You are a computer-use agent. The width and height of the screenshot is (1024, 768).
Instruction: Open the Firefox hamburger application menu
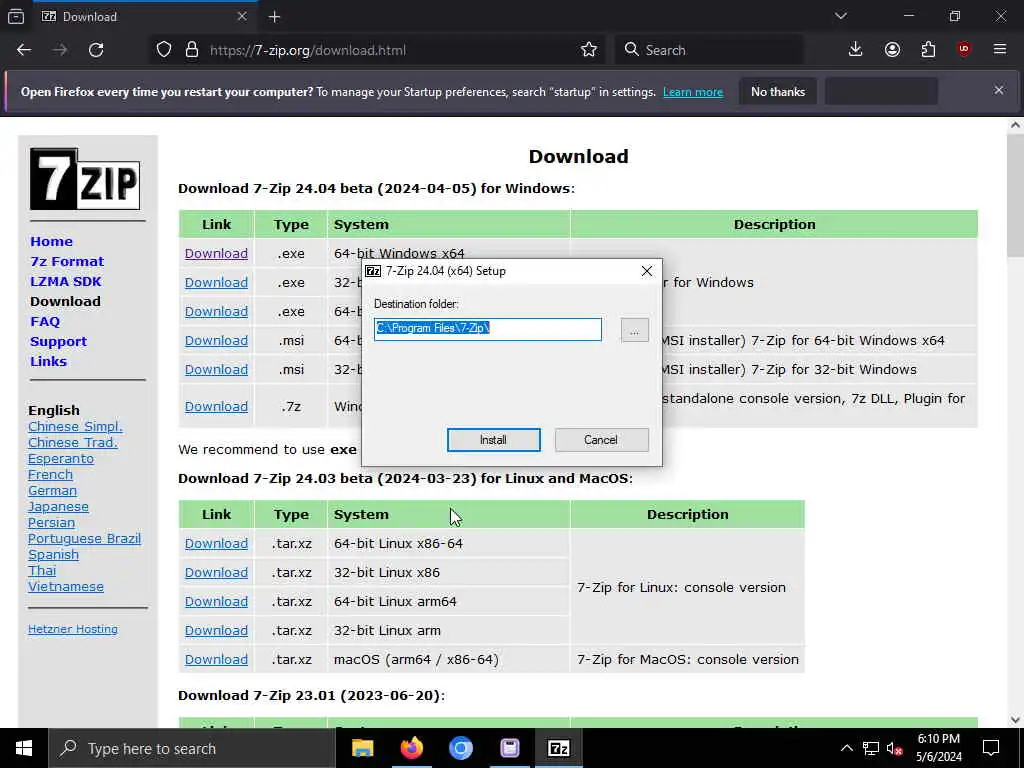click(1000, 50)
